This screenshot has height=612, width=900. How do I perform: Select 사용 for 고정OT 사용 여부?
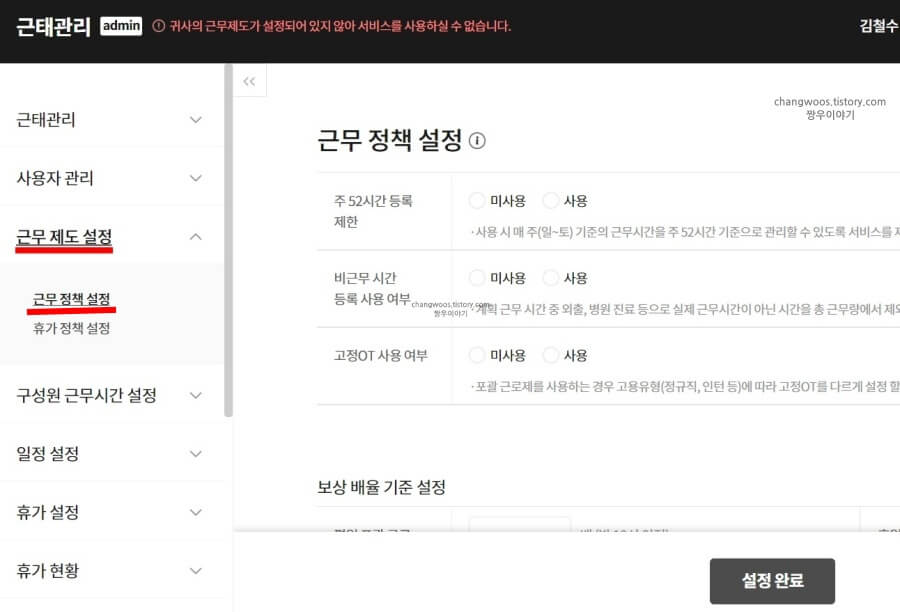[550, 355]
